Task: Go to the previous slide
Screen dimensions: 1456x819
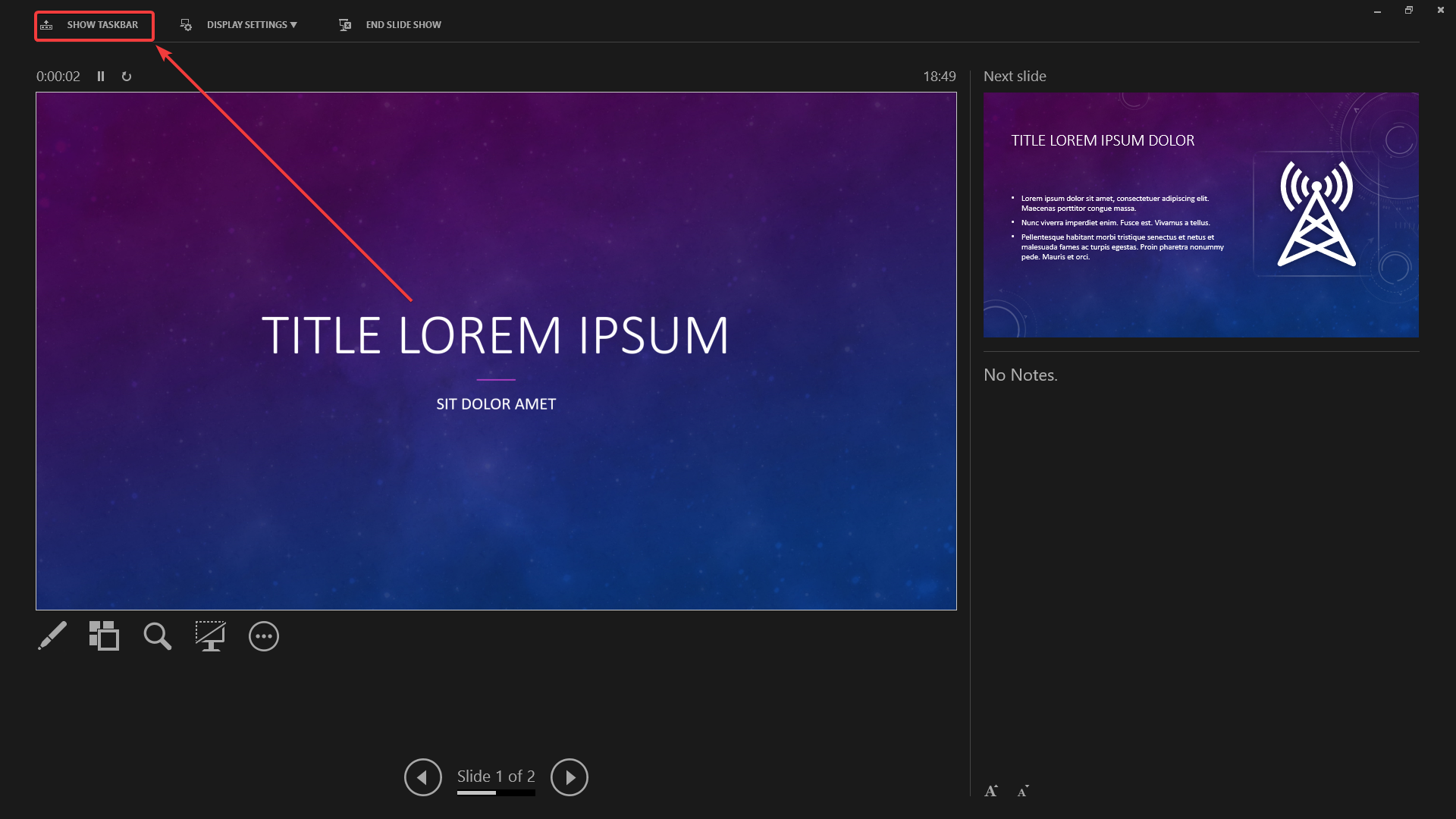Action: [x=423, y=777]
